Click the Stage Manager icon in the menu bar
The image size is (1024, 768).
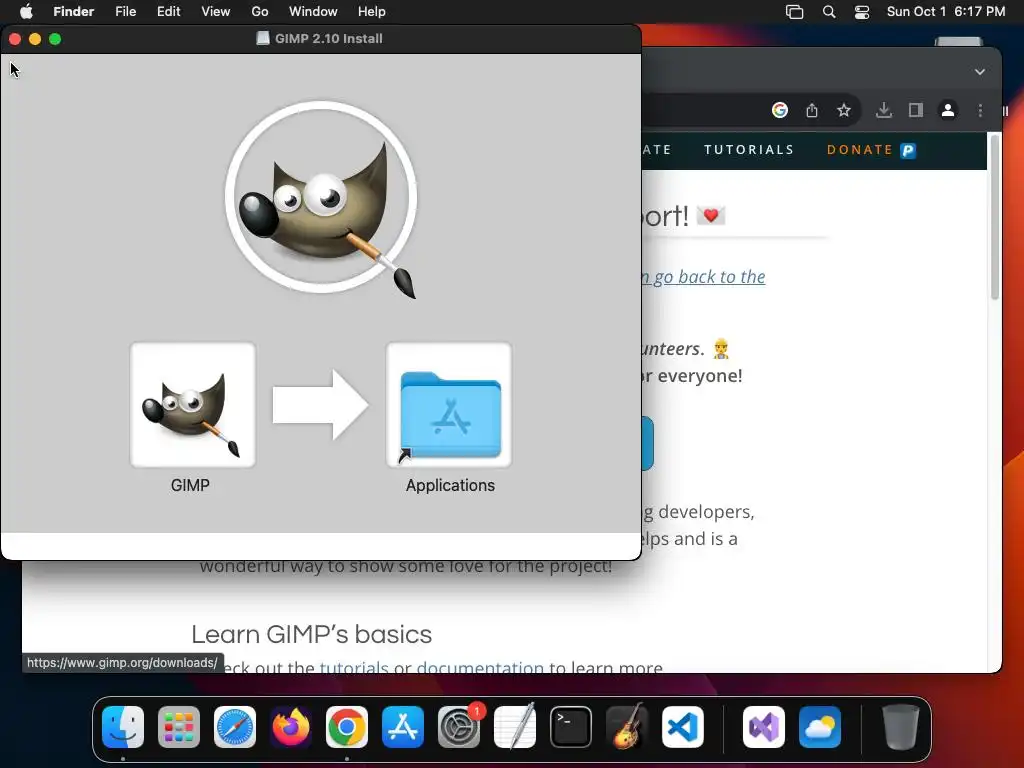pos(794,12)
